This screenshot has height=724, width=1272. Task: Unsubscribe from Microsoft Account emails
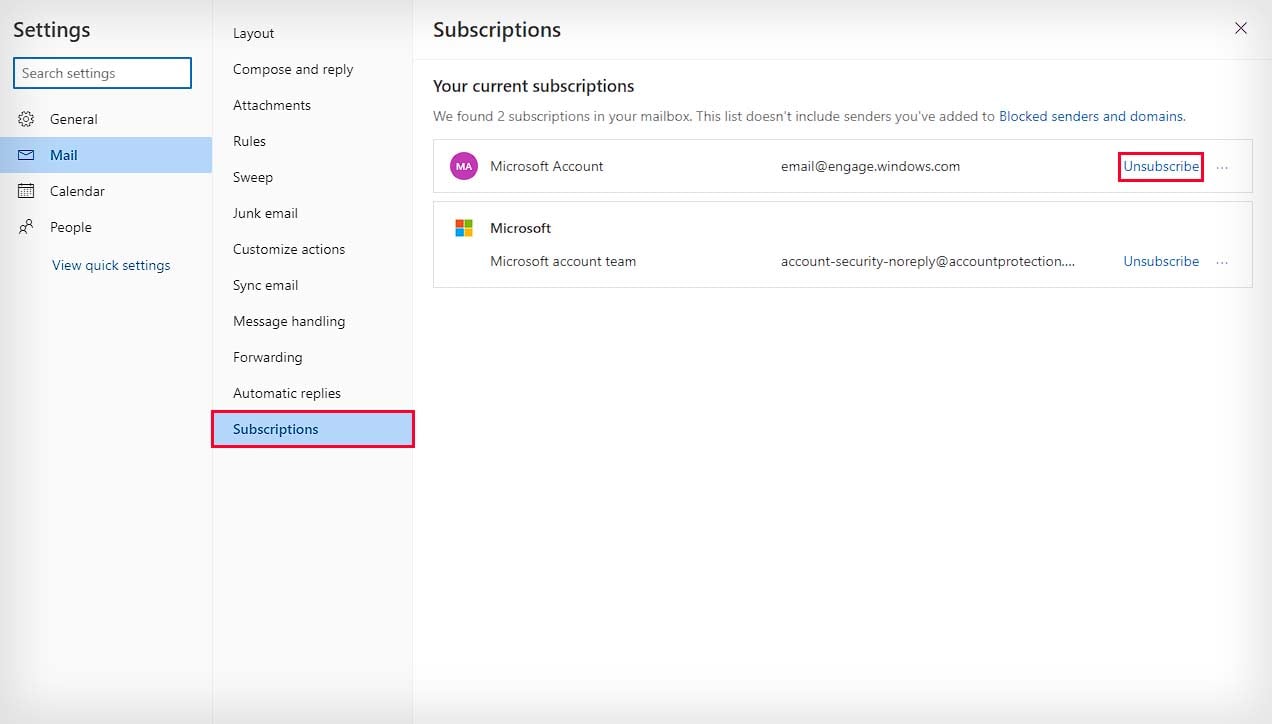coord(1161,166)
